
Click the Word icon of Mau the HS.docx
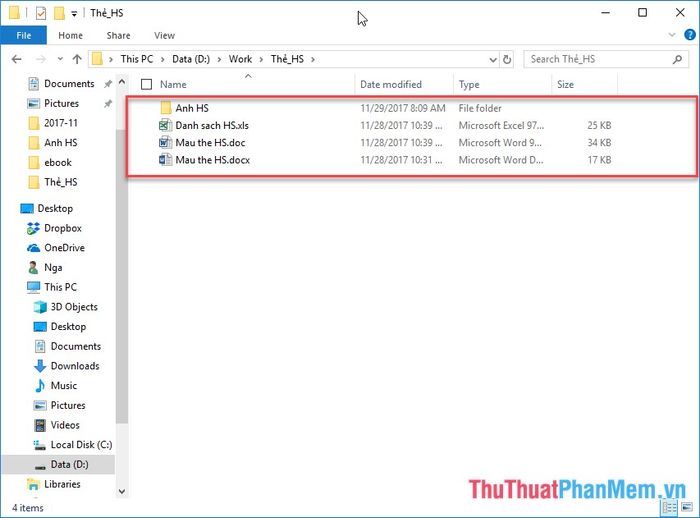point(166,160)
